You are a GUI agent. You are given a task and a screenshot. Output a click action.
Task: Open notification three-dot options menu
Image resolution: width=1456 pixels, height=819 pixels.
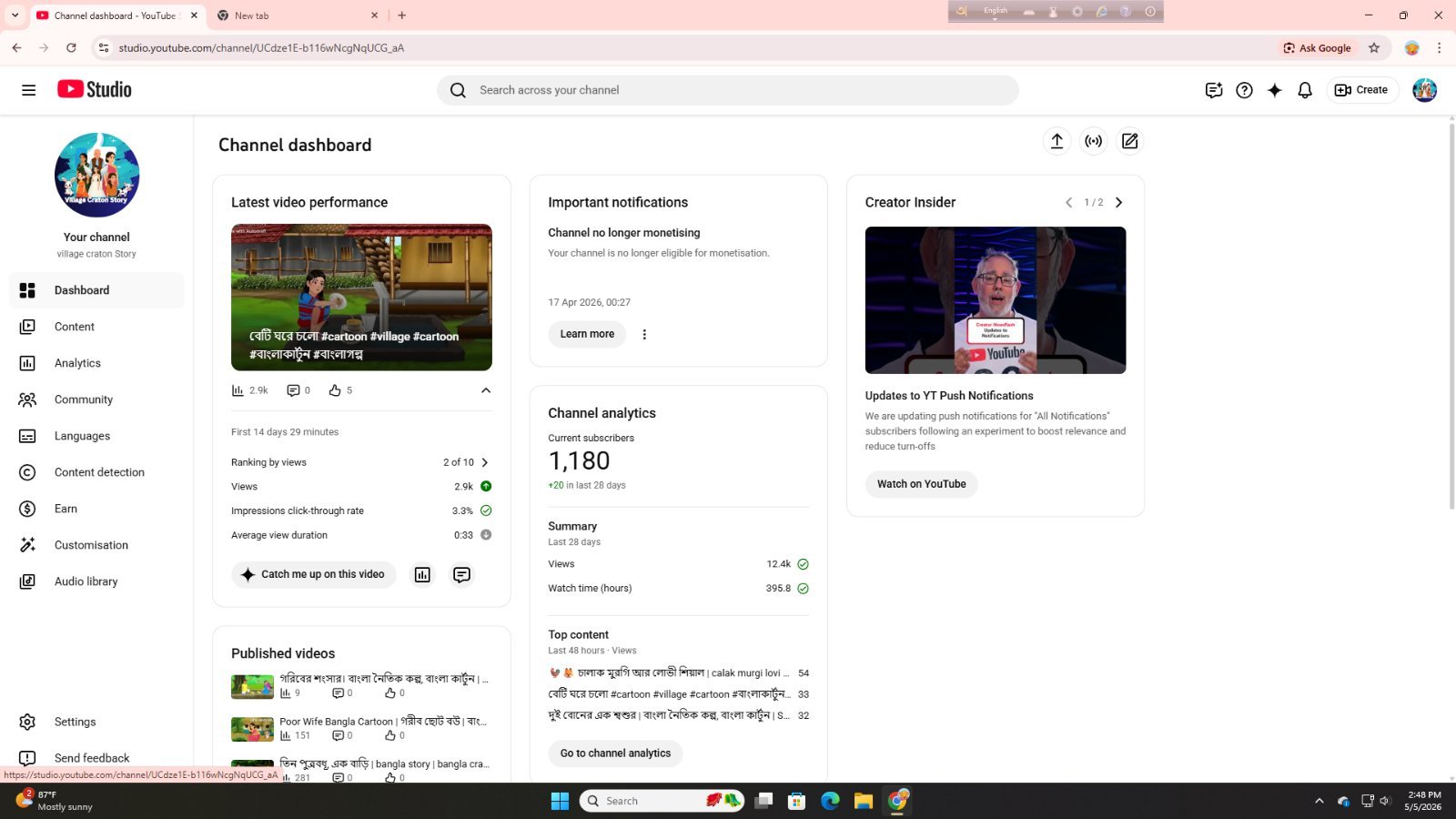(644, 334)
